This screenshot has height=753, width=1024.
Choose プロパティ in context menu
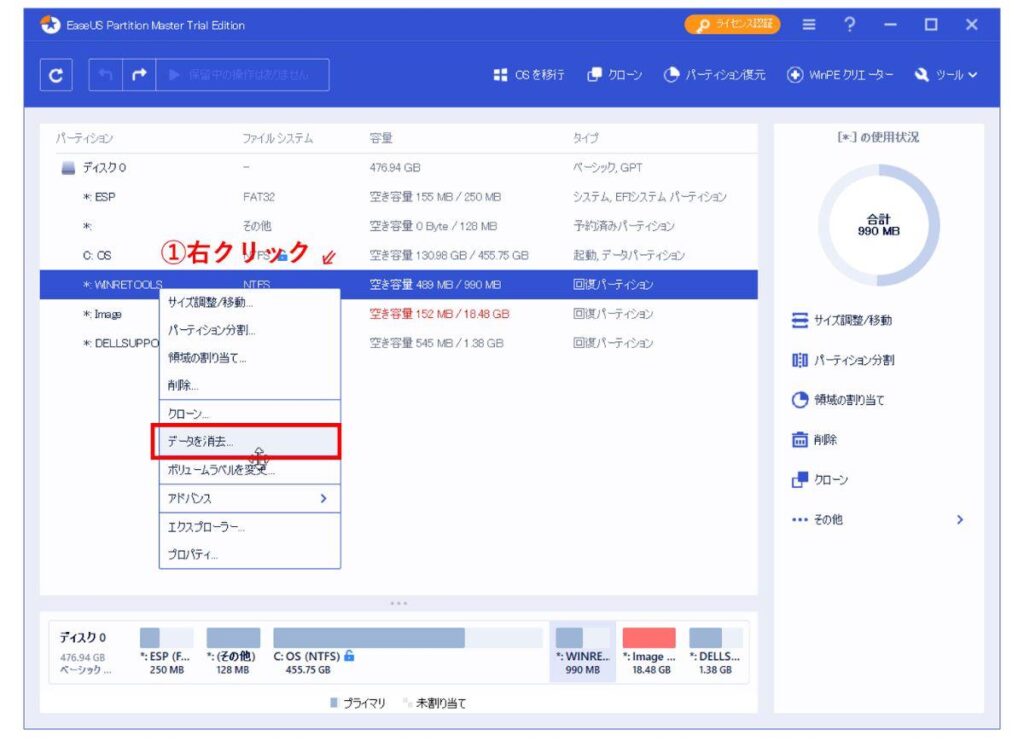click(x=249, y=554)
